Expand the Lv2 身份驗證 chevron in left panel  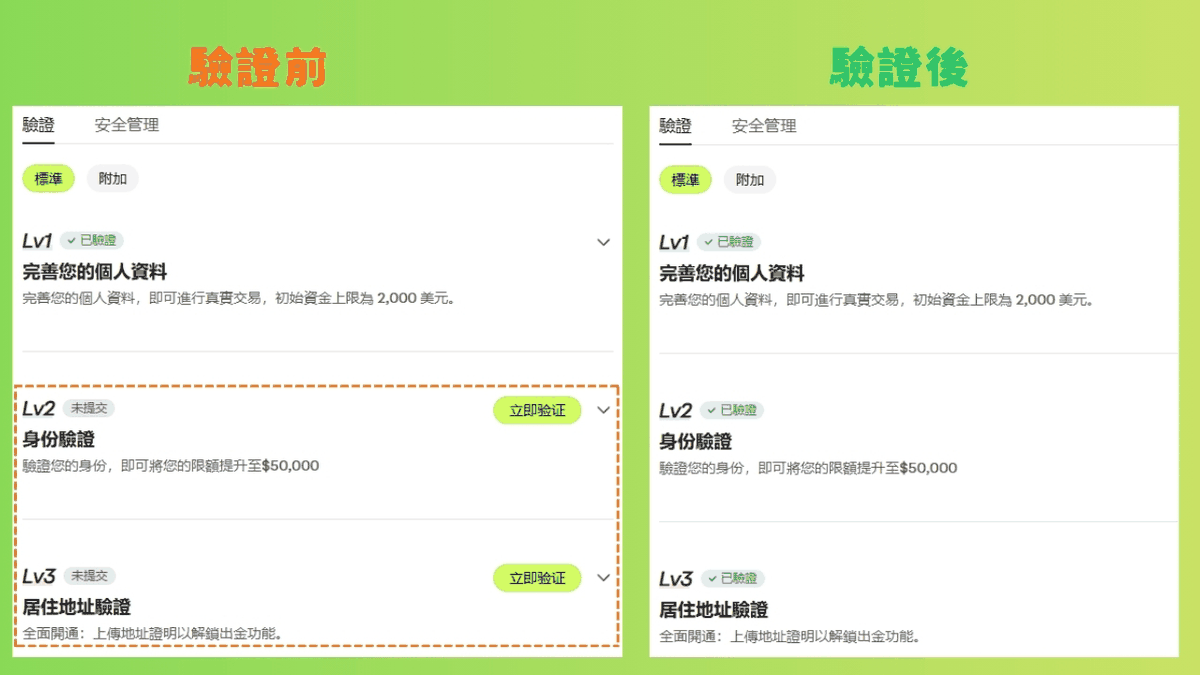coord(603,410)
